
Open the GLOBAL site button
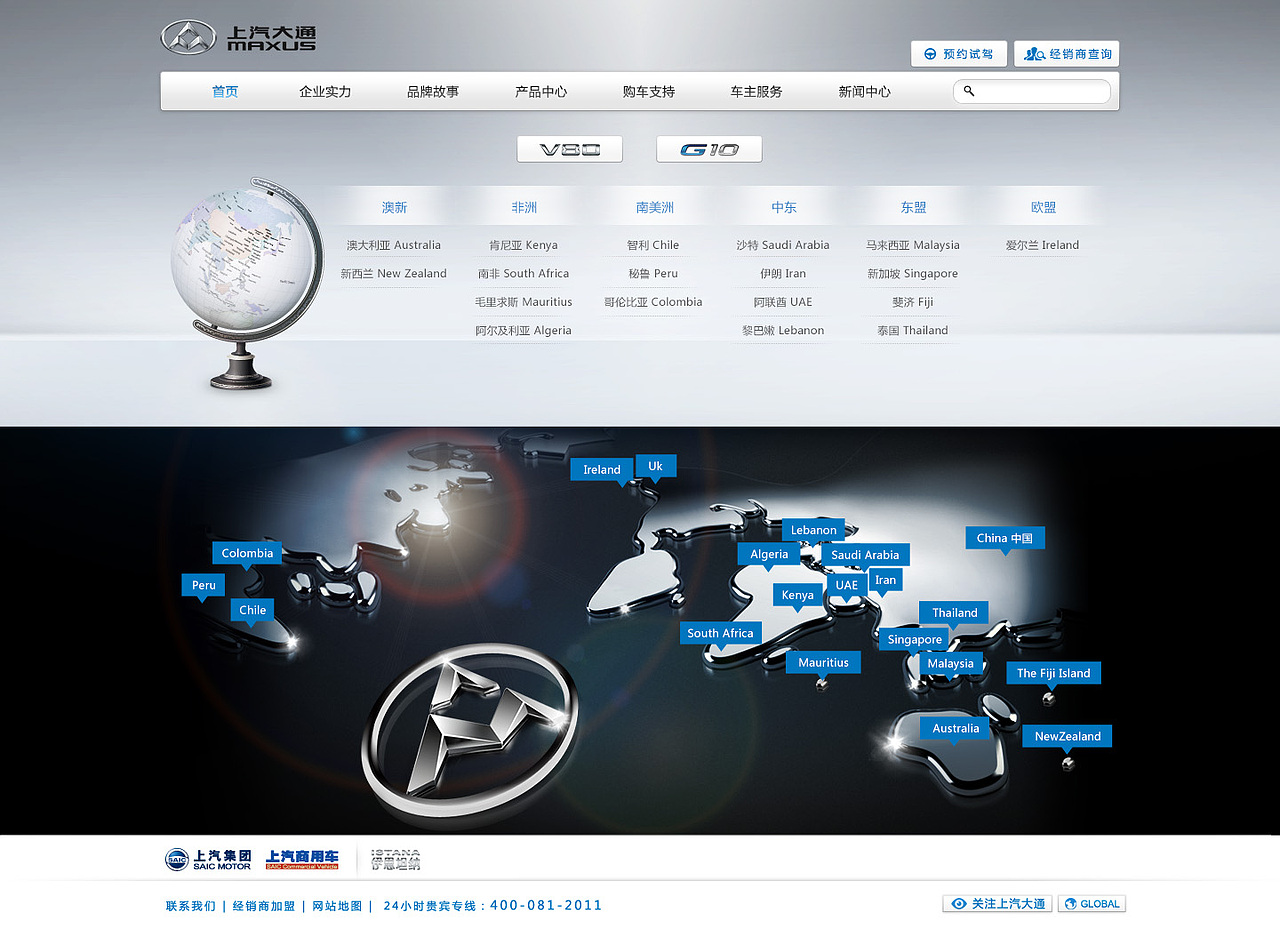1092,903
